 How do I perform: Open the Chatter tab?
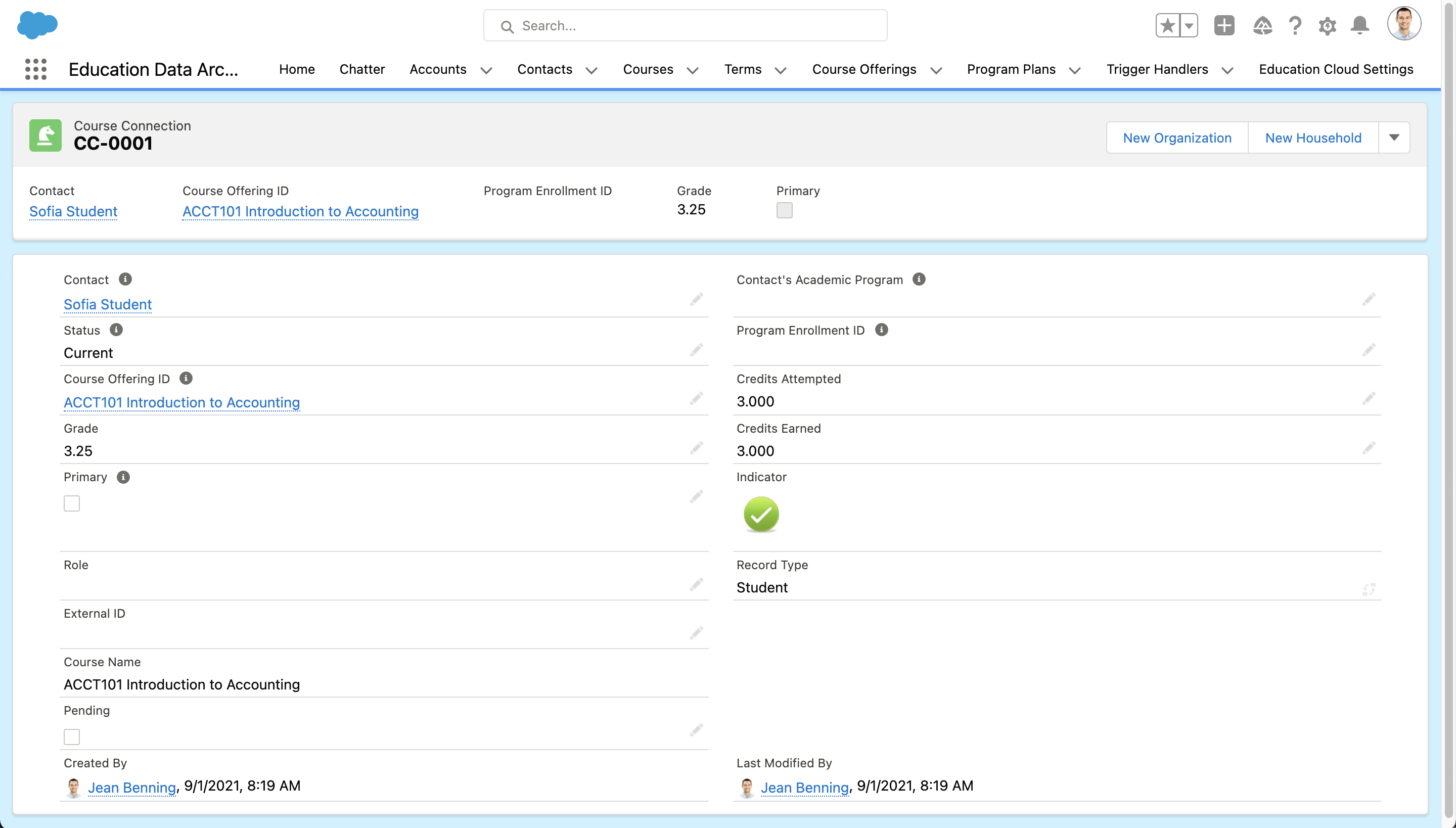click(362, 69)
